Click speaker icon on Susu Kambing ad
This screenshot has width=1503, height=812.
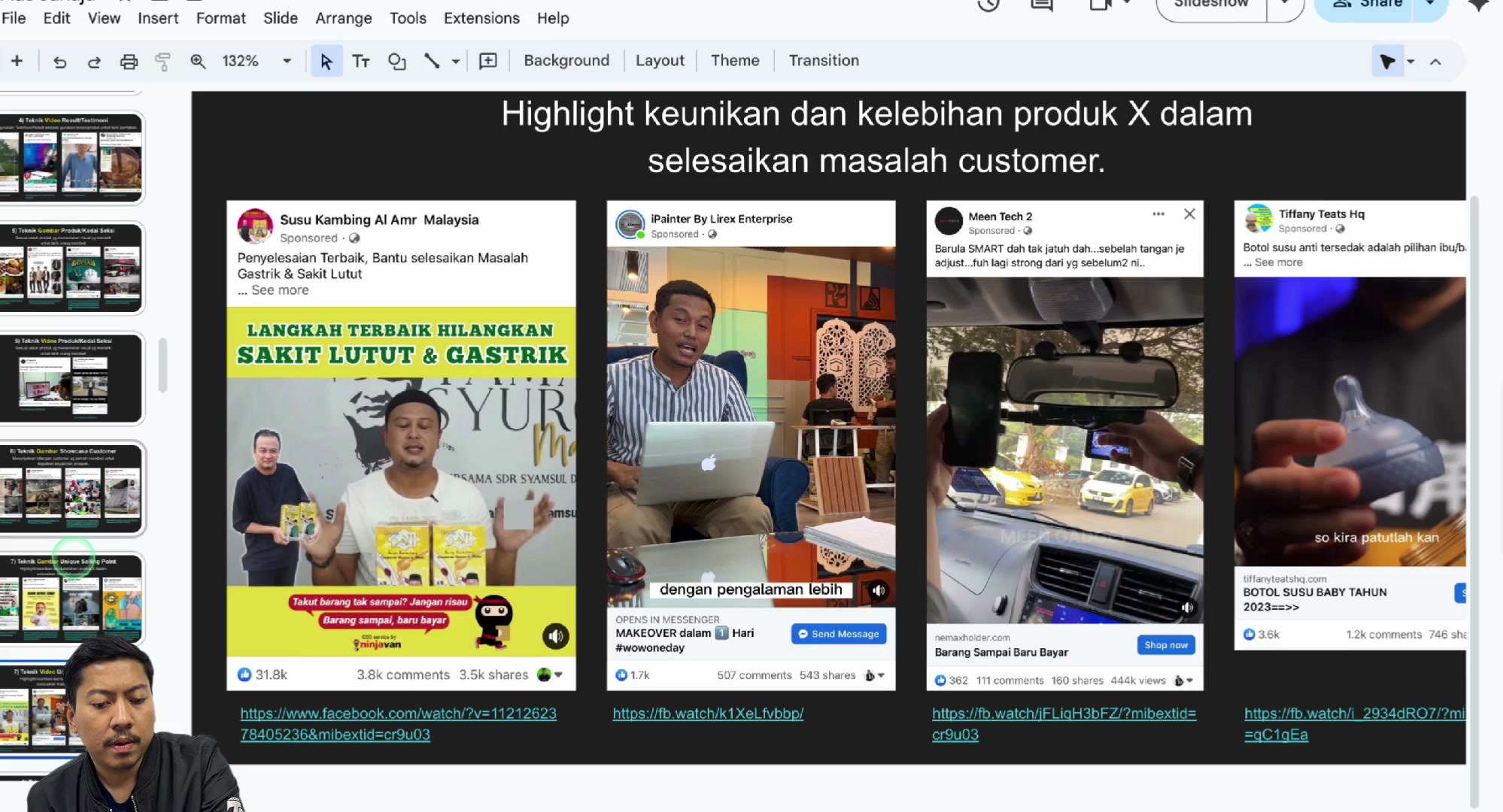tap(556, 637)
